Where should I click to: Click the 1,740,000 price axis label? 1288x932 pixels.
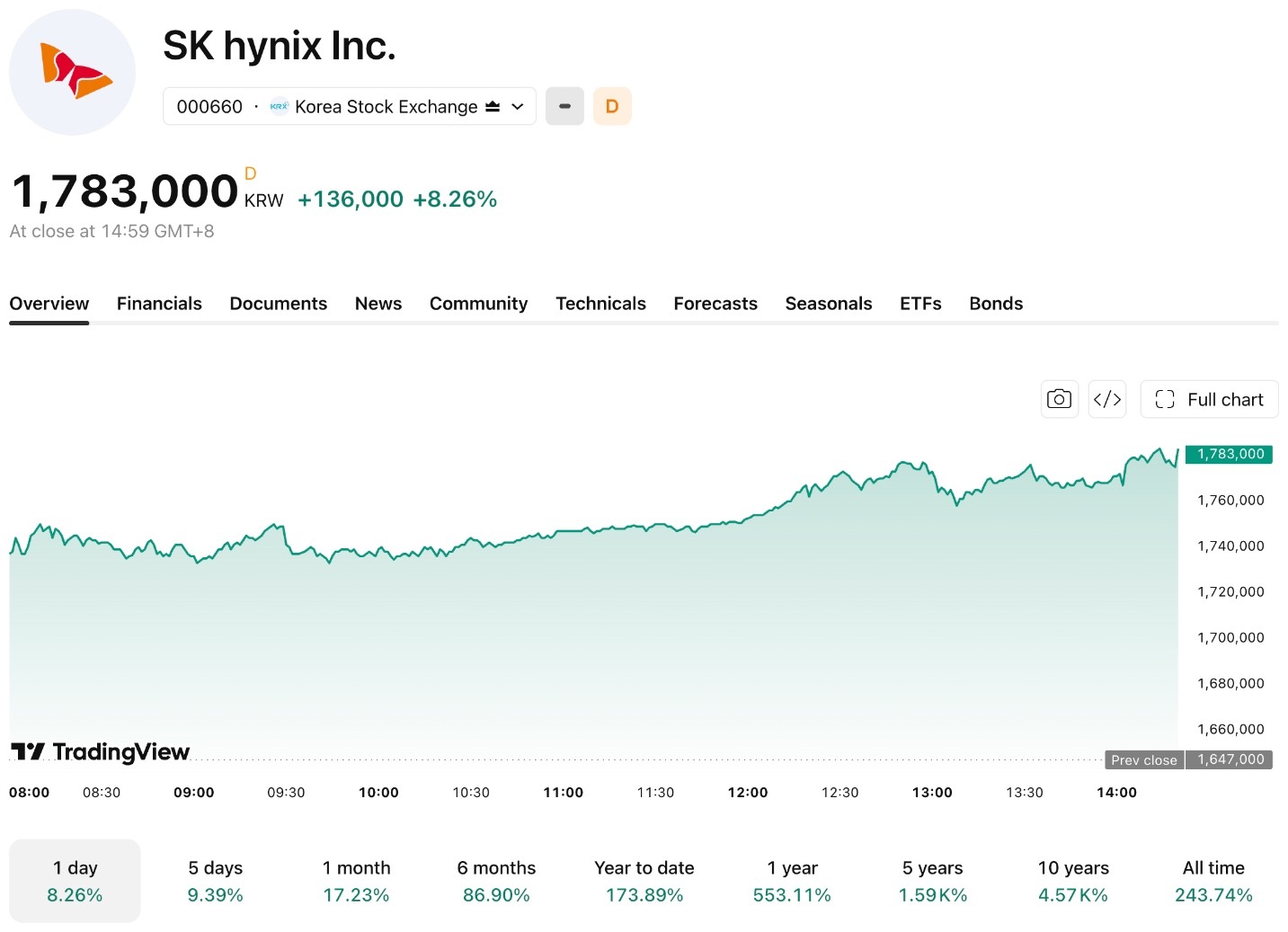(1230, 546)
